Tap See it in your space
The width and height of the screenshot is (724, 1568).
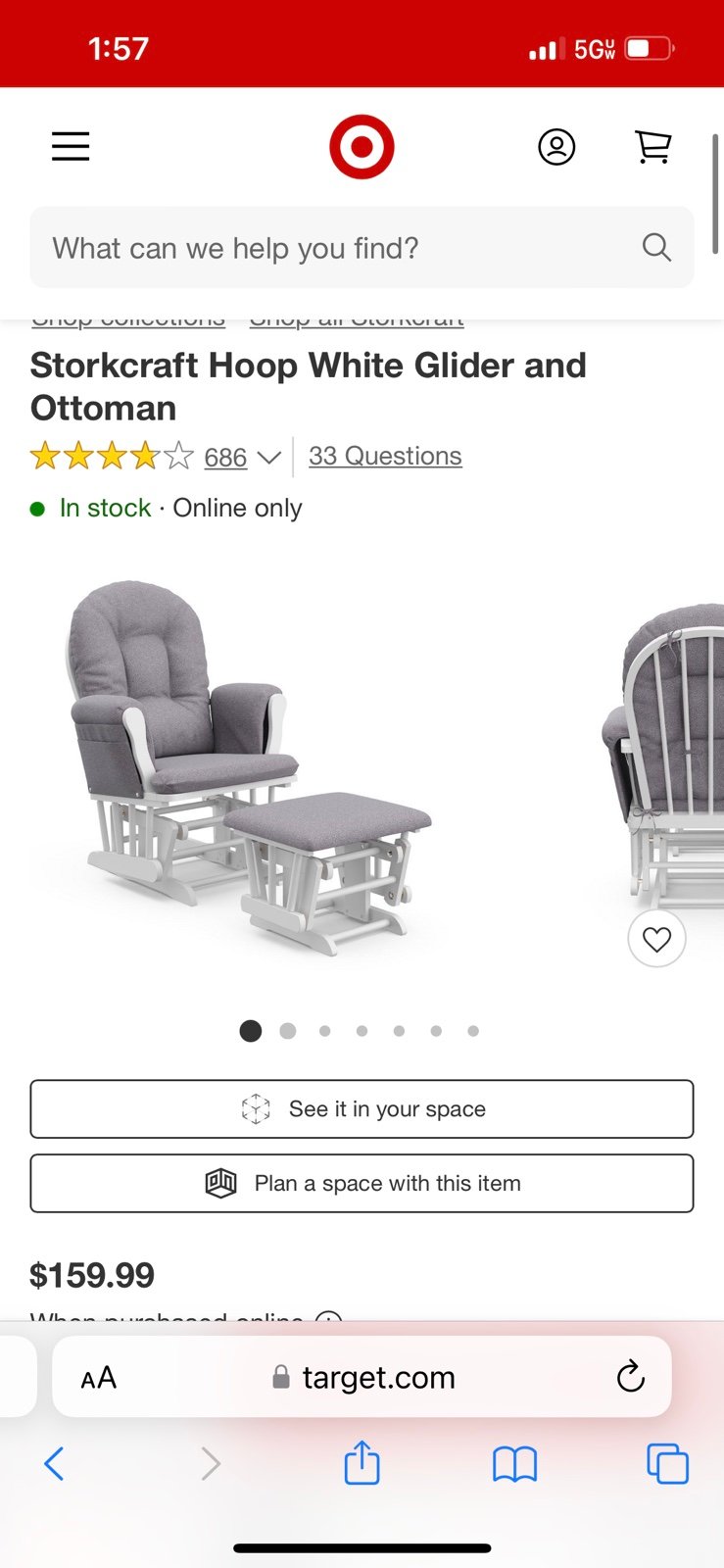[x=362, y=1109]
